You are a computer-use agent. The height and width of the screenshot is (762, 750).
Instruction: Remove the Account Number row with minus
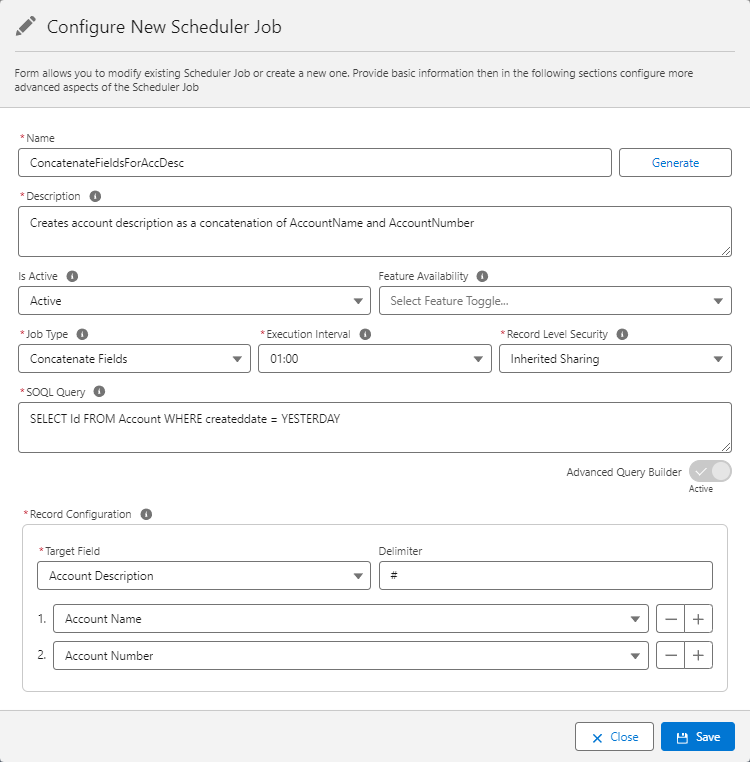tap(670, 656)
